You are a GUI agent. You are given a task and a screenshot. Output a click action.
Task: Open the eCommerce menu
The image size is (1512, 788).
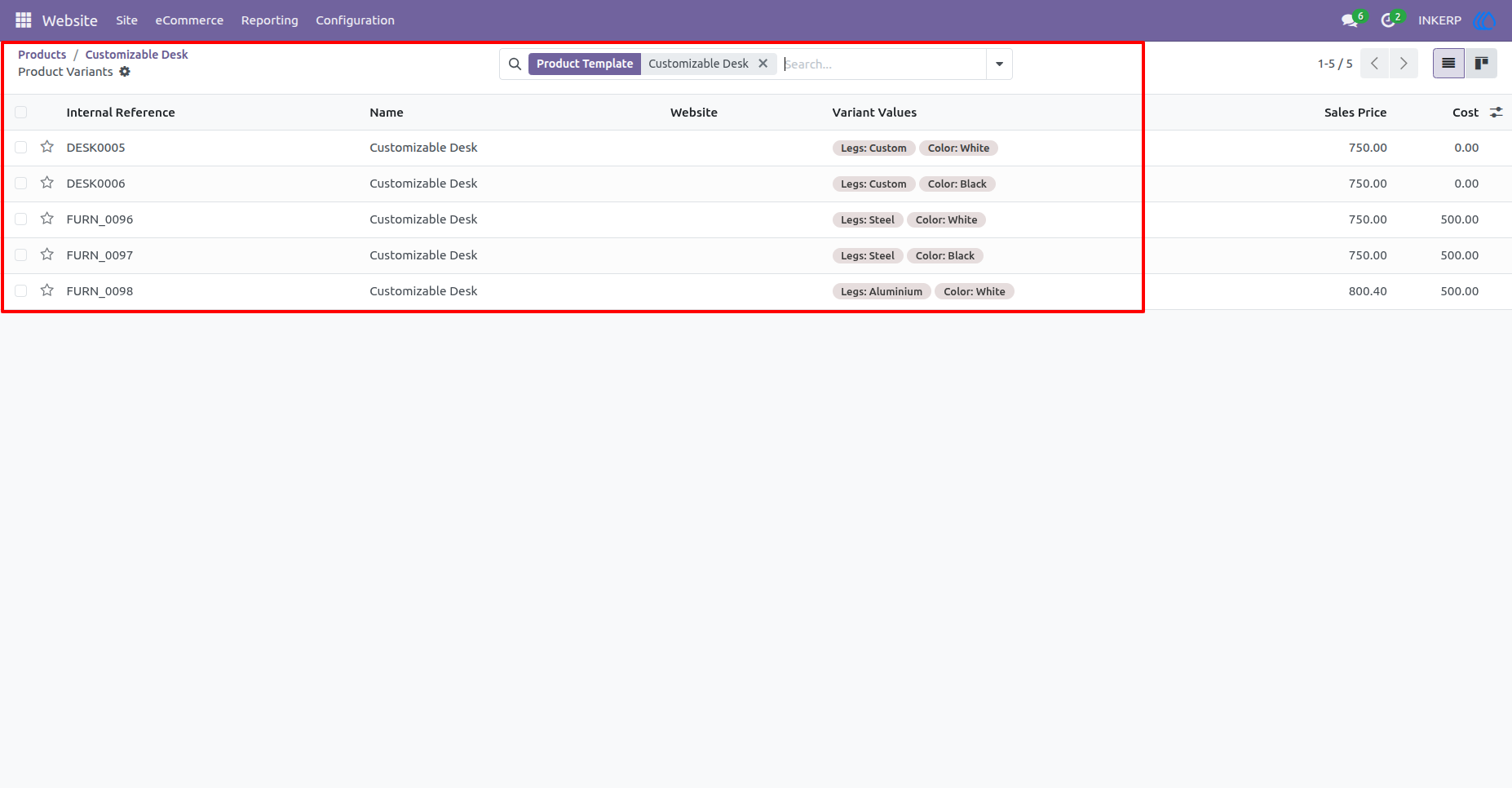pos(189,20)
